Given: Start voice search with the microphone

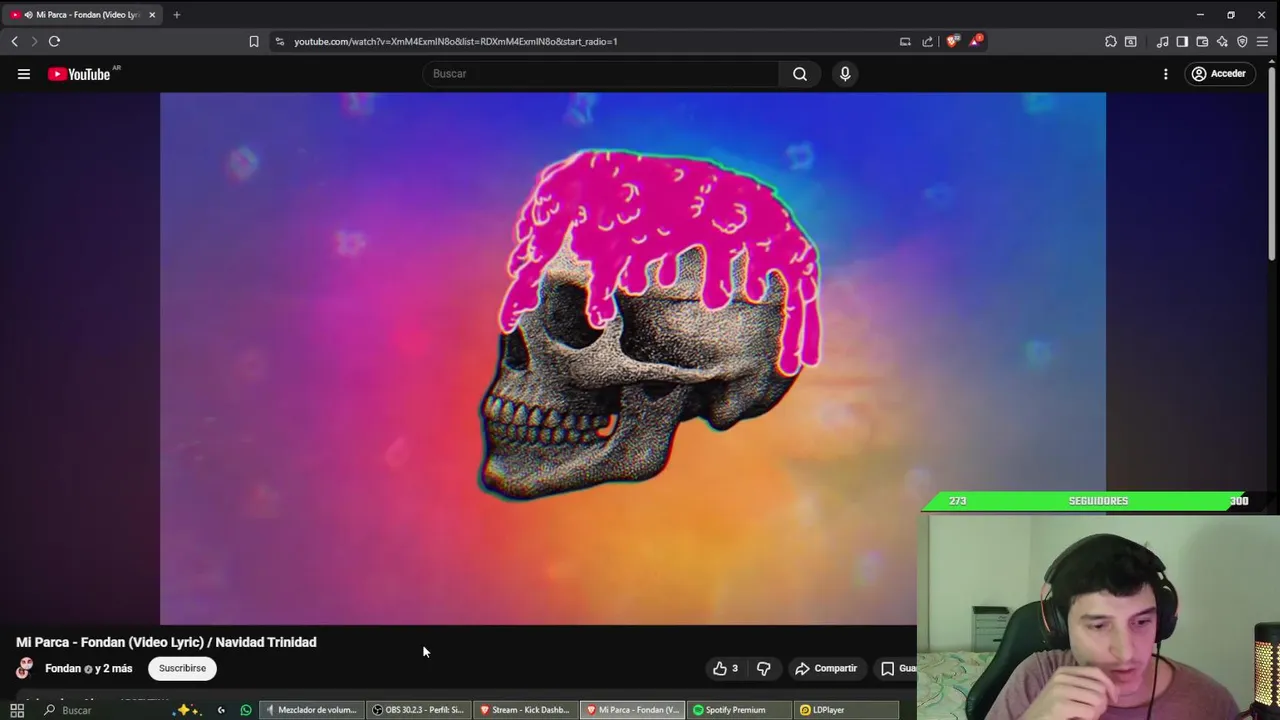Looking at the screenshot, I should (x=845, y=74).
